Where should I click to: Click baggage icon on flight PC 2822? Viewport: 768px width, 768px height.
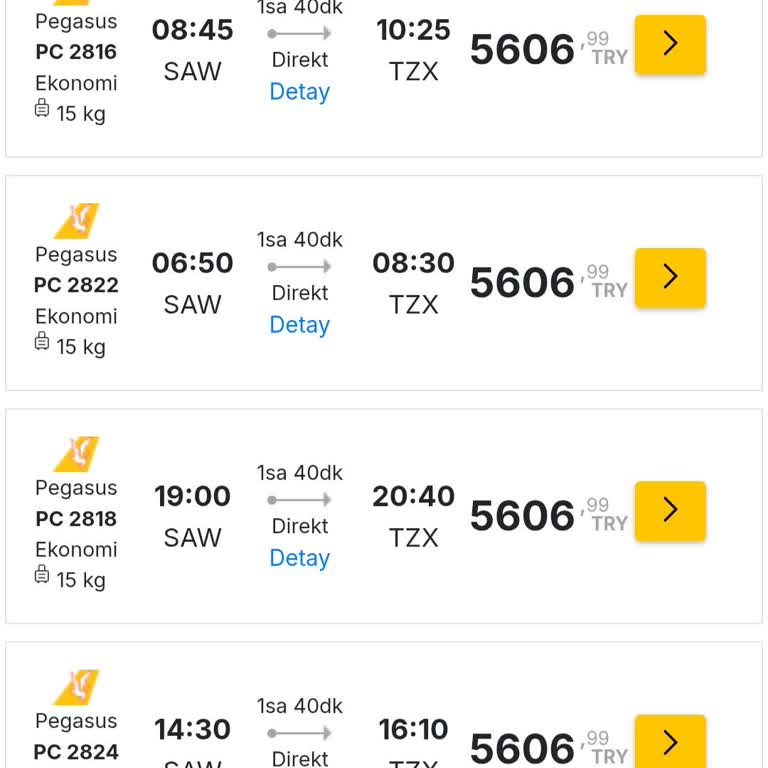click(x=42, y=342)
